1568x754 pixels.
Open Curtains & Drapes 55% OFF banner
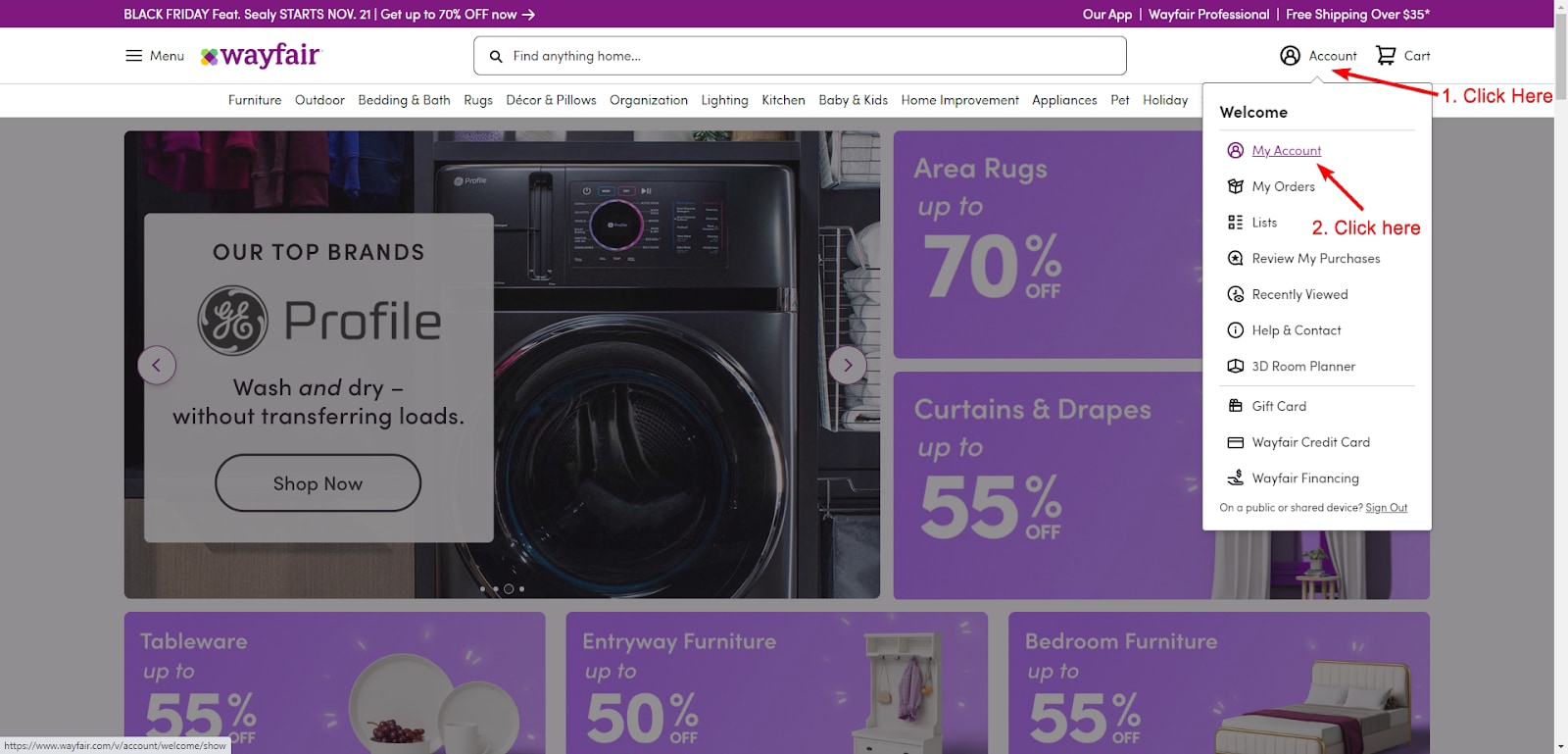pyautogui.click(x=1047, y=485)
